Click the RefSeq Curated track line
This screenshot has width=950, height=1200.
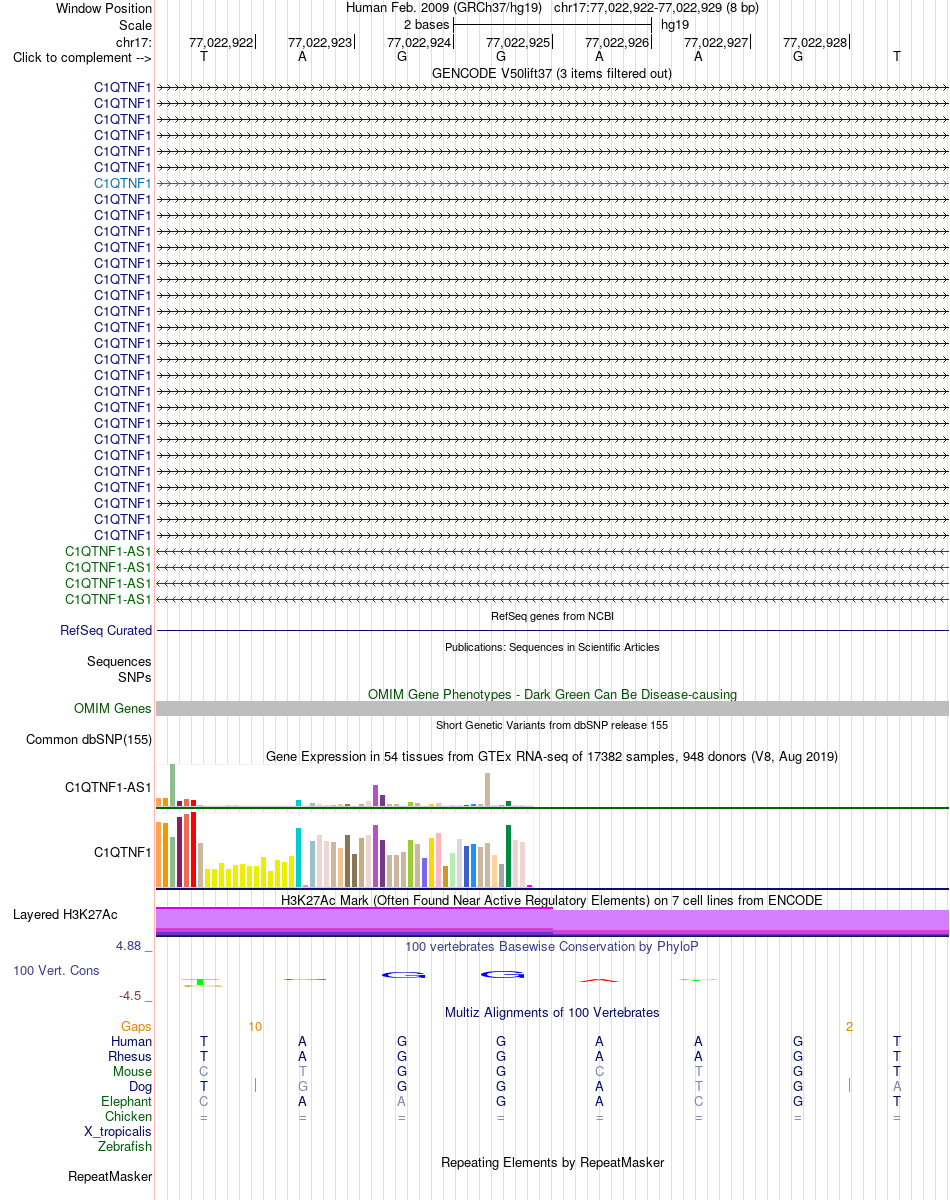tap(552, 631)
